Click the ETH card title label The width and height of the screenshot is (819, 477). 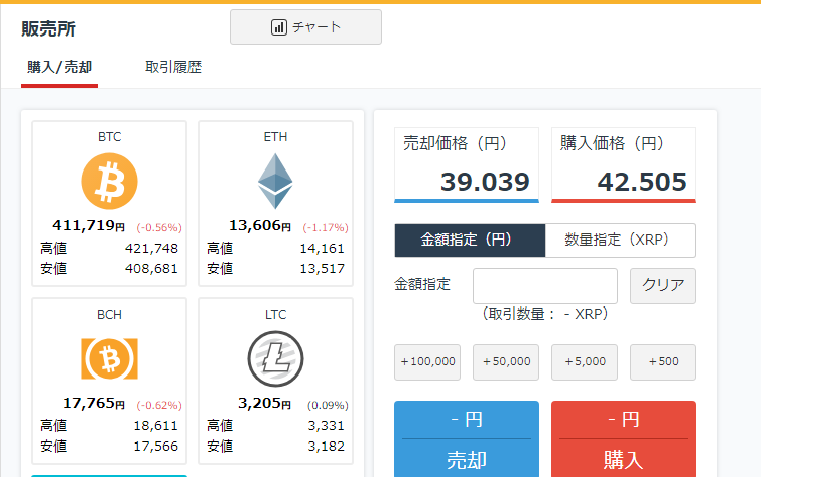pos(275,137)
